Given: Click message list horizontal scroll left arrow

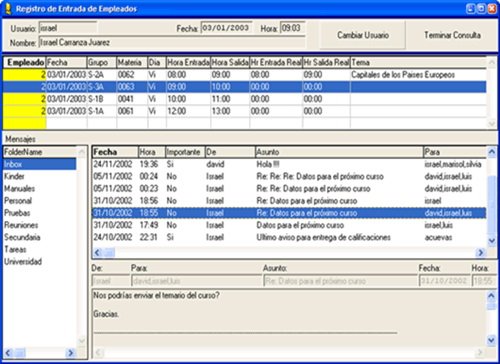Looking at the screenshot, I should [x=97, y=253].
